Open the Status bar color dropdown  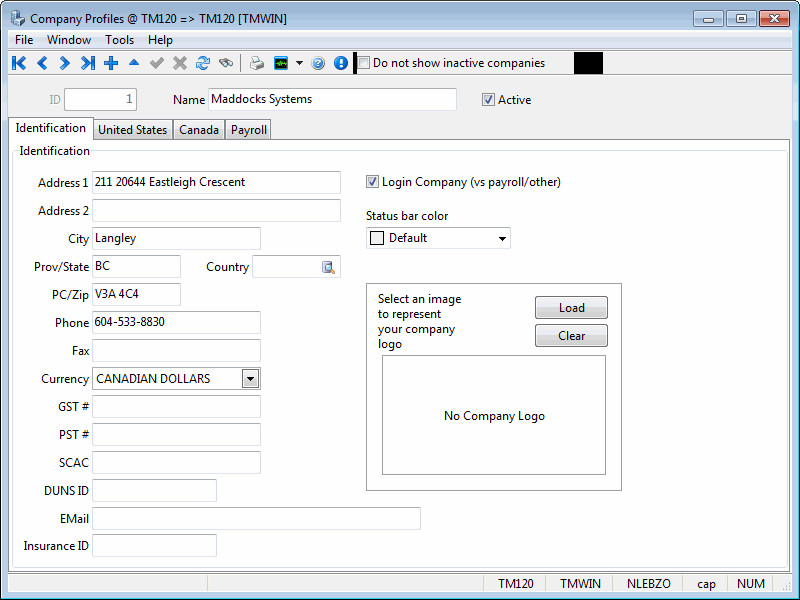pos(501,238)
